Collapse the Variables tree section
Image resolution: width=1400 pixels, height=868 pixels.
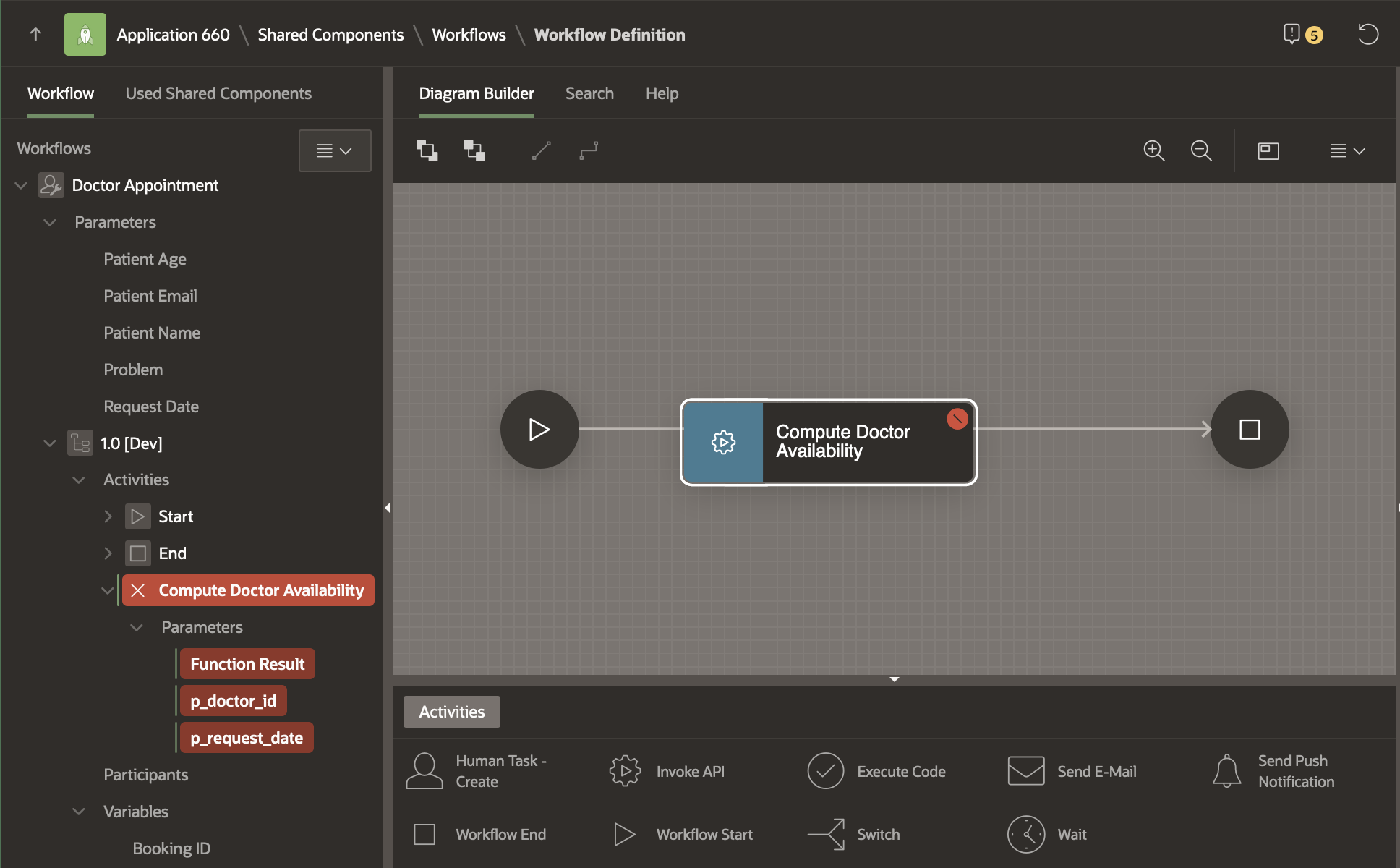(79, 812)
